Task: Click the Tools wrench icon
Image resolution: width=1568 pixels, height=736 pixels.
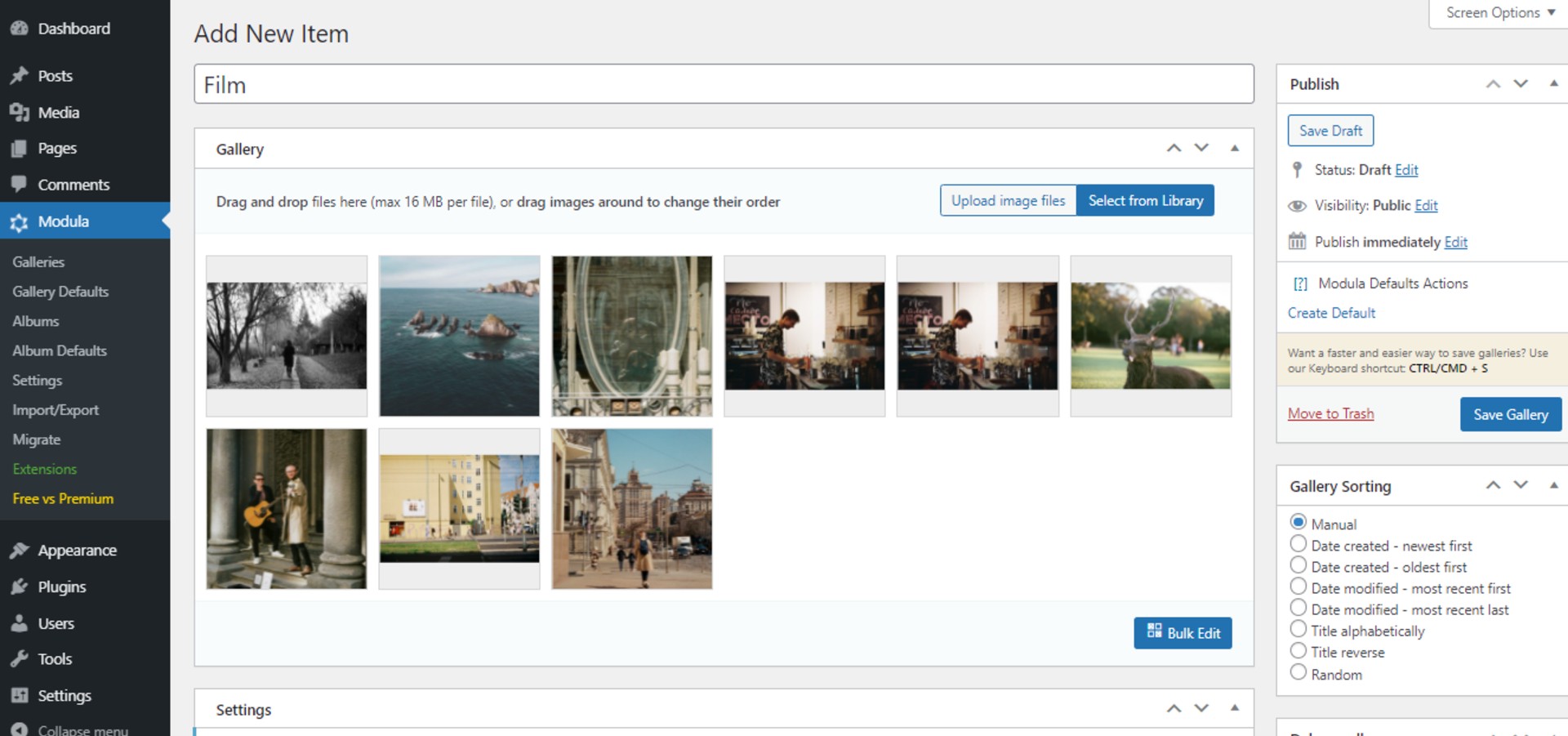Action: [x=20, y=659]
